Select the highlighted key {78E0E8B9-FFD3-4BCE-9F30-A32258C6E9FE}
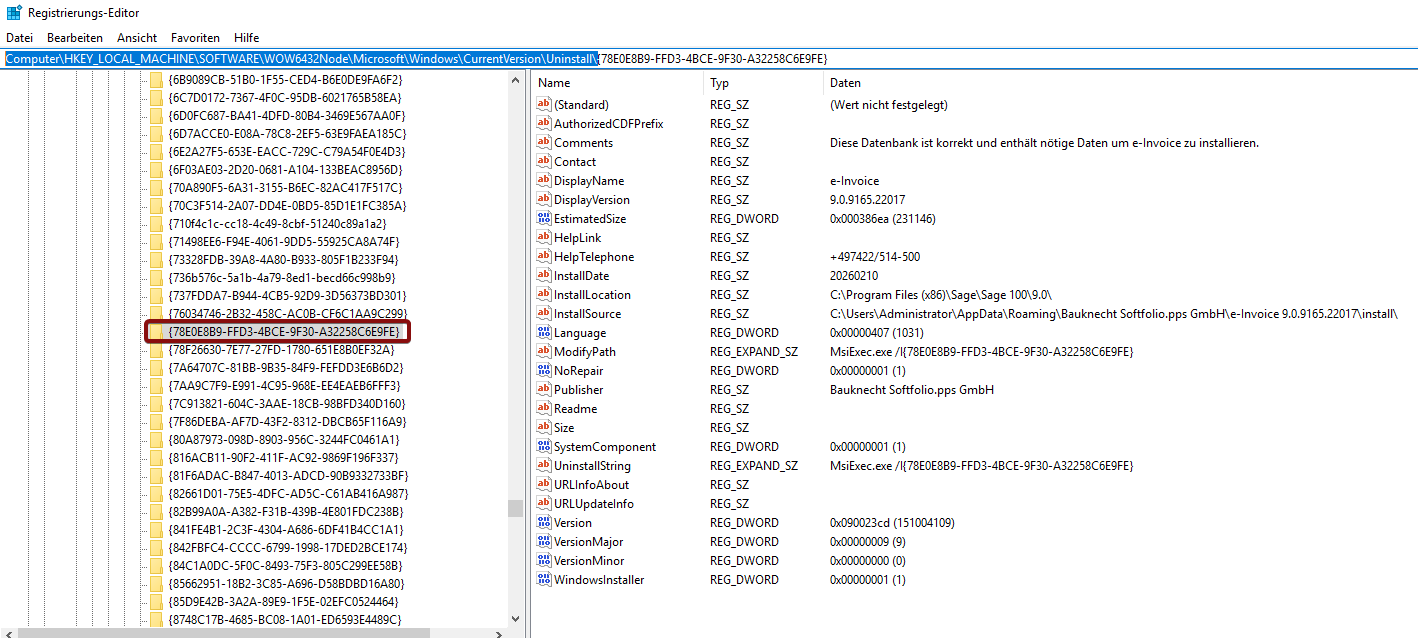Image resolution: width=1418 pixels, height=638 pixels. [284, 331]
